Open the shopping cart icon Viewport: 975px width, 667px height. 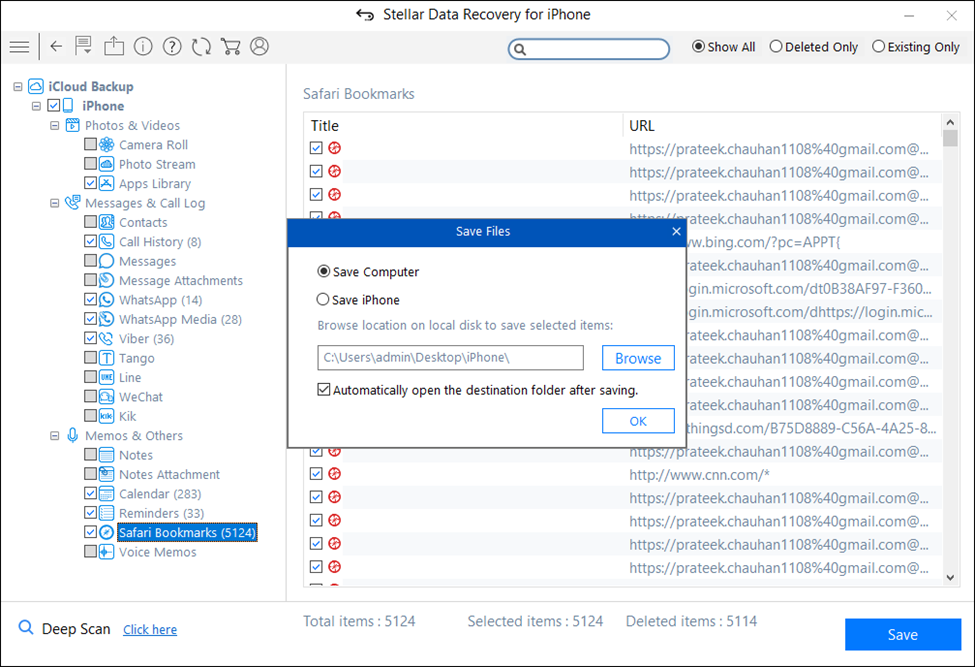point(230,47)
